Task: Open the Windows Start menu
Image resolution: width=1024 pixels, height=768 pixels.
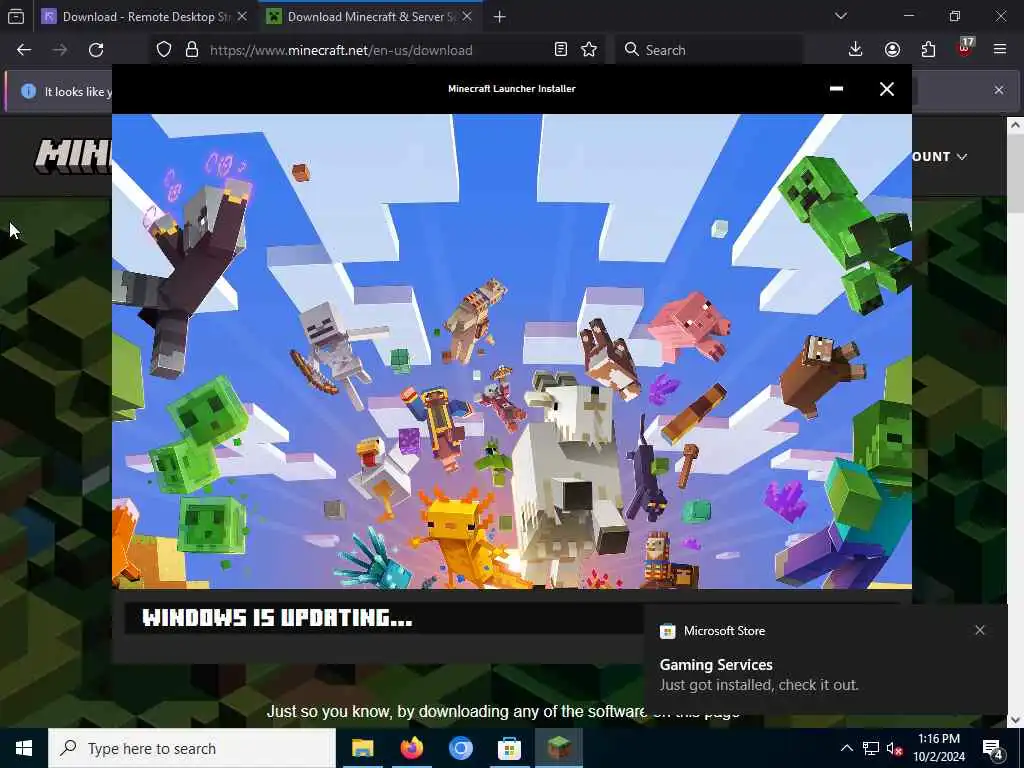Action: pos(24,748)
